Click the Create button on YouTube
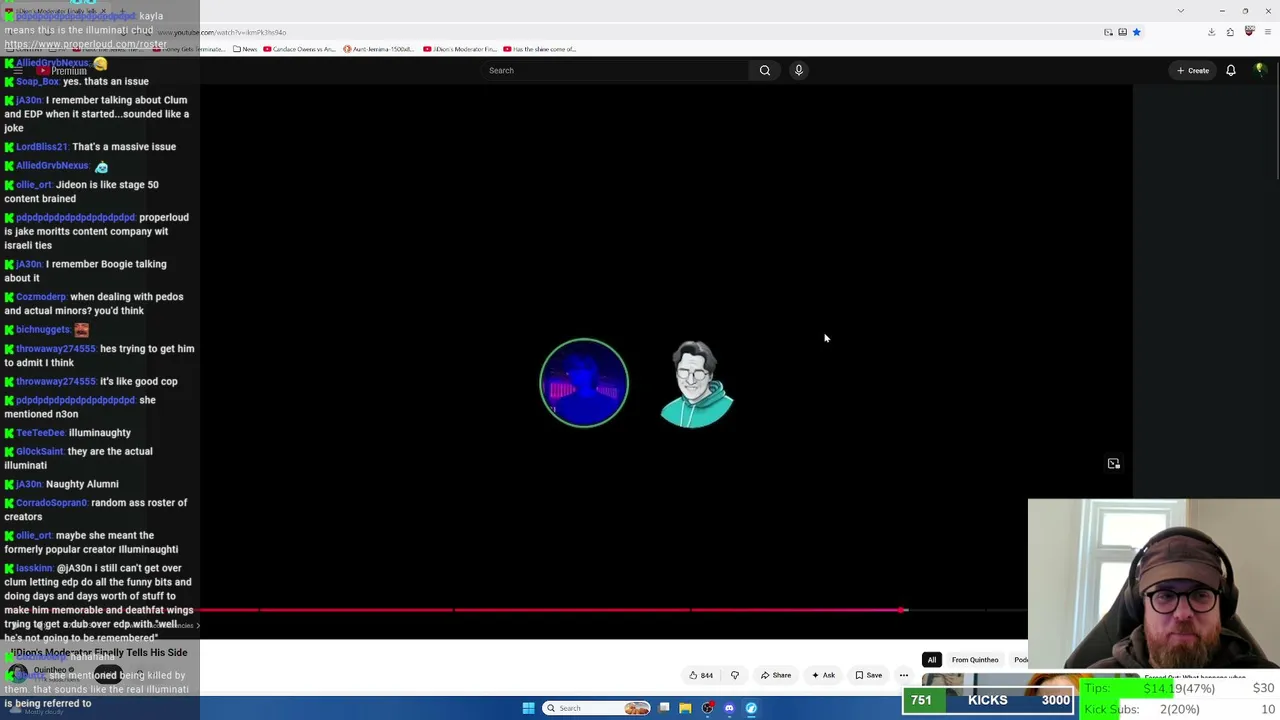The image size is (1280, 720). [x=1193, y=70]
